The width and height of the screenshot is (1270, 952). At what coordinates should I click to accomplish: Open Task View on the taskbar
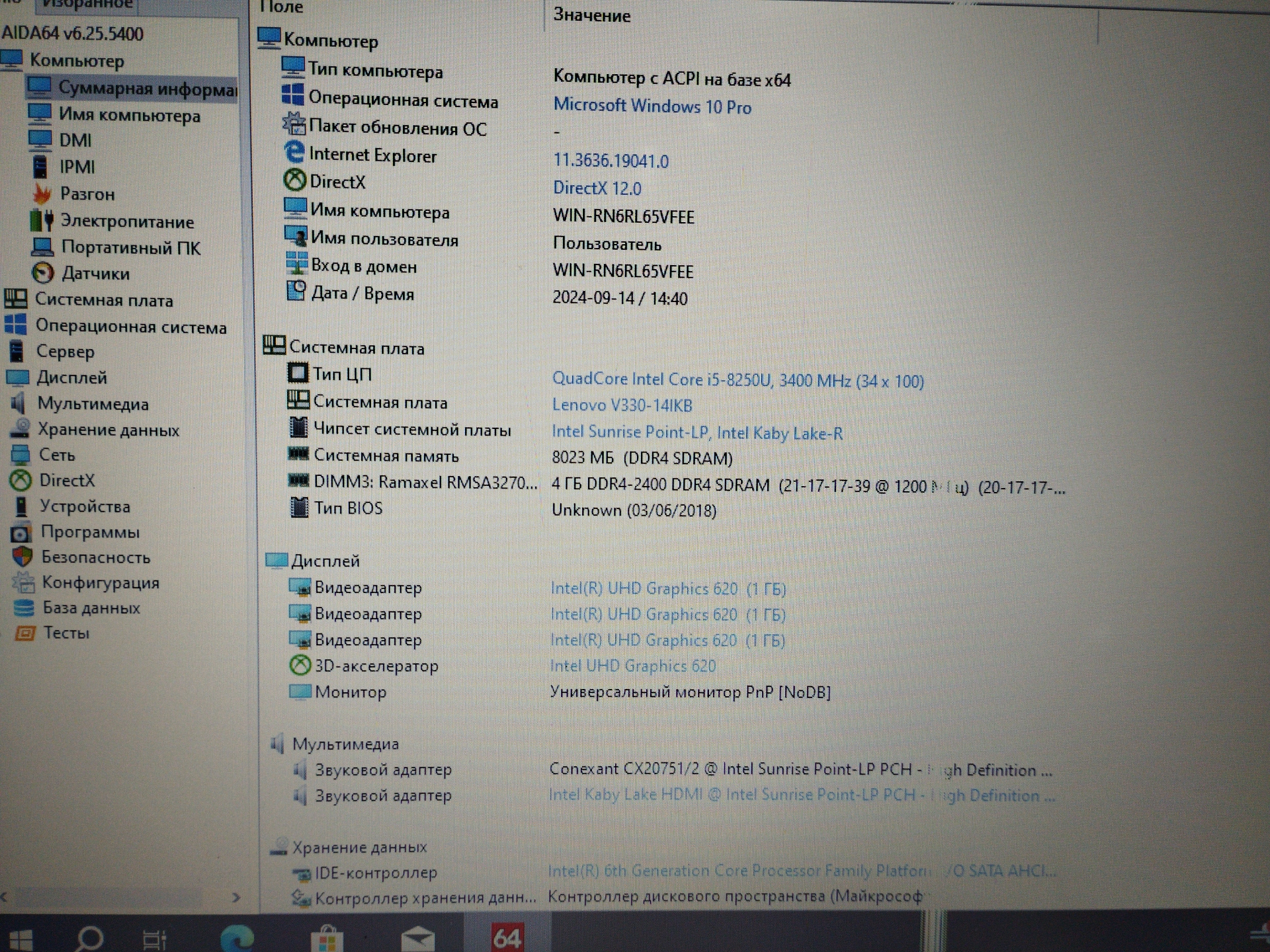[x=155, y=938]
